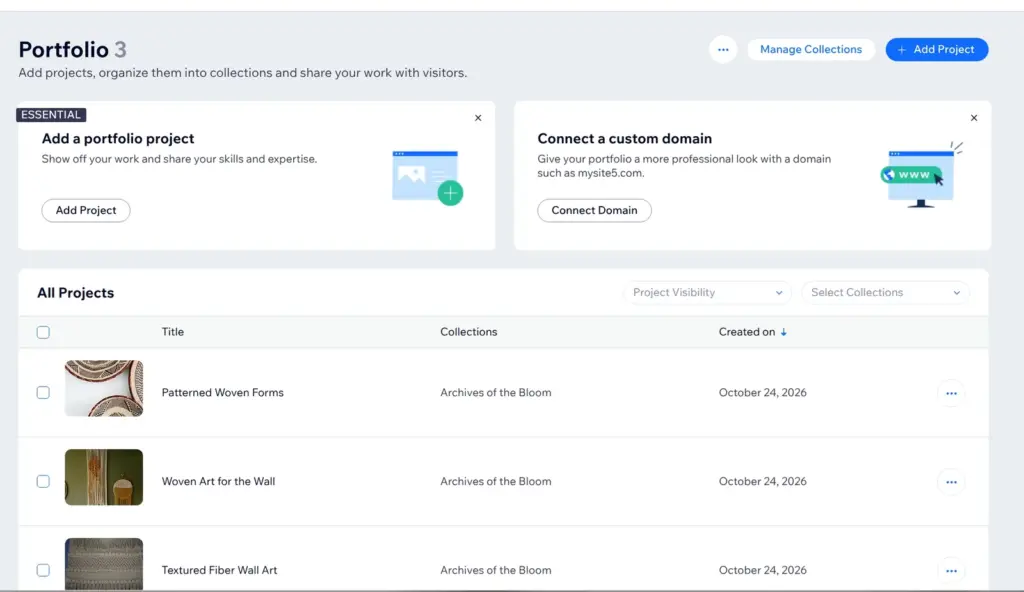Viewport: 1024px width, 592px height.
Task: Check the Woven Art for the Wall checkbox
Action: (43, 482)
